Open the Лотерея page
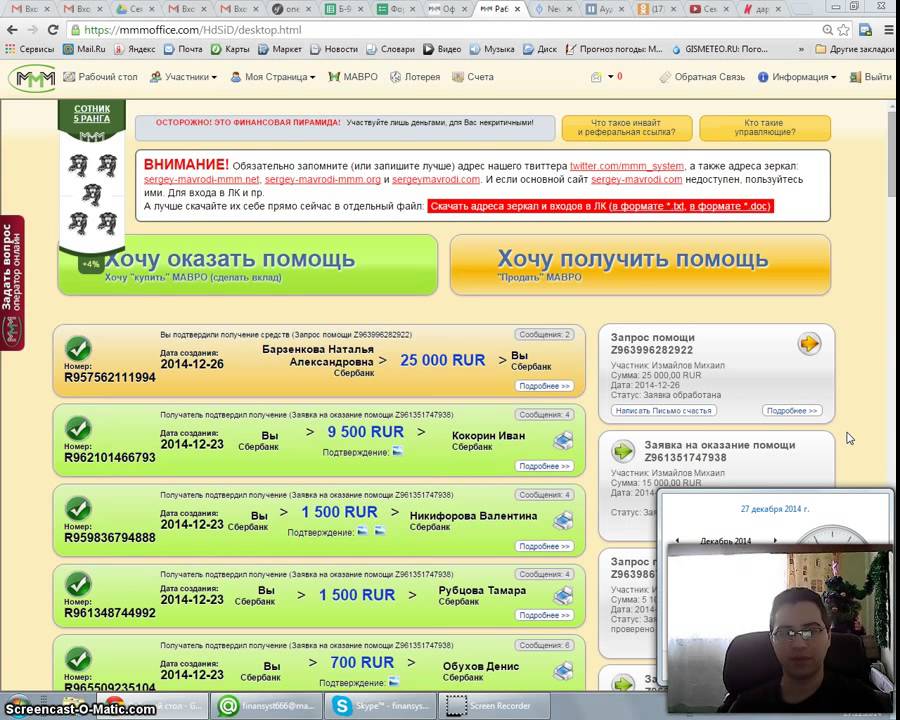 [414, 77]
